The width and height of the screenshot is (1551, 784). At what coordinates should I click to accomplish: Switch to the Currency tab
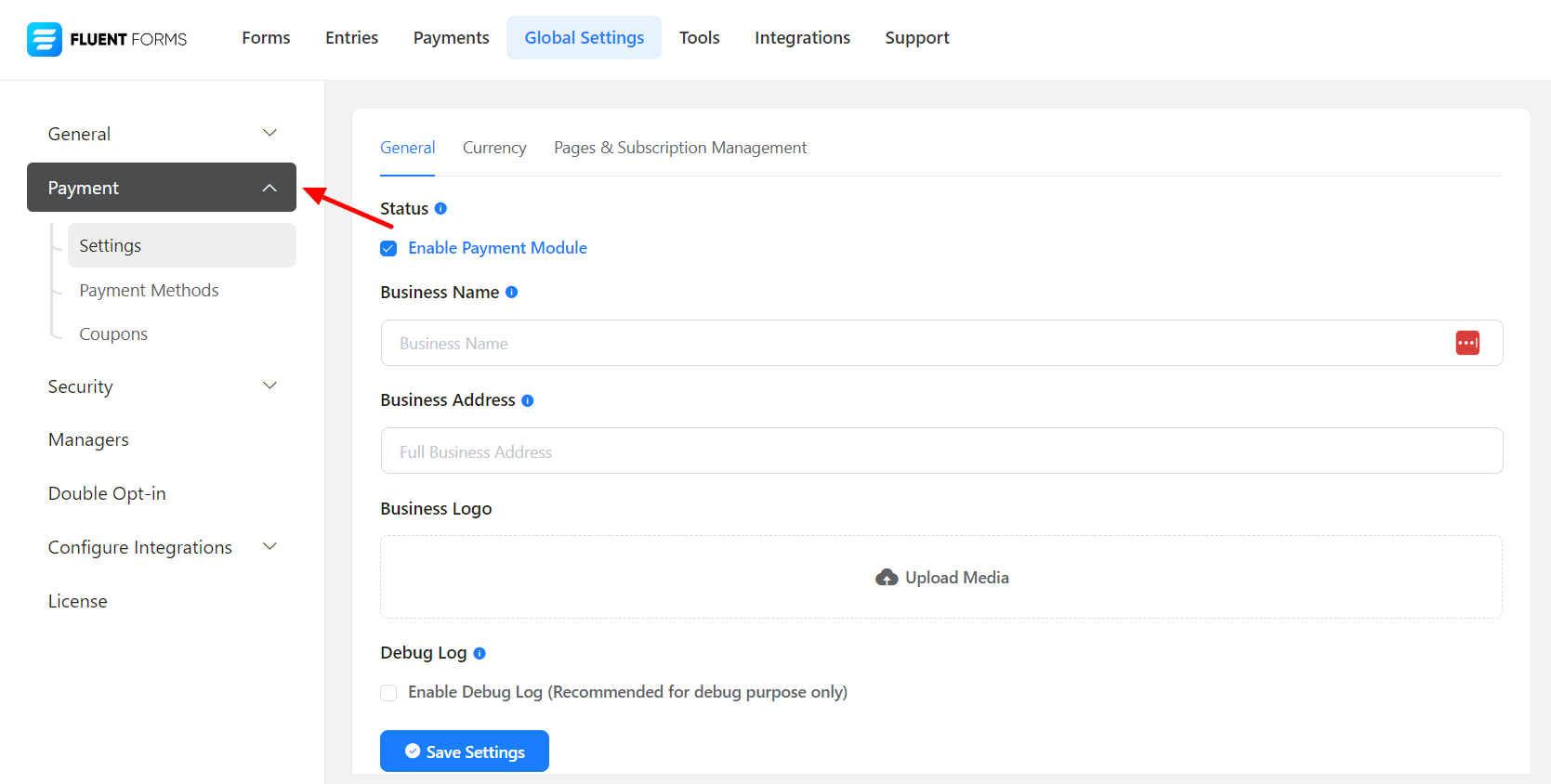(x=494, y=148)
